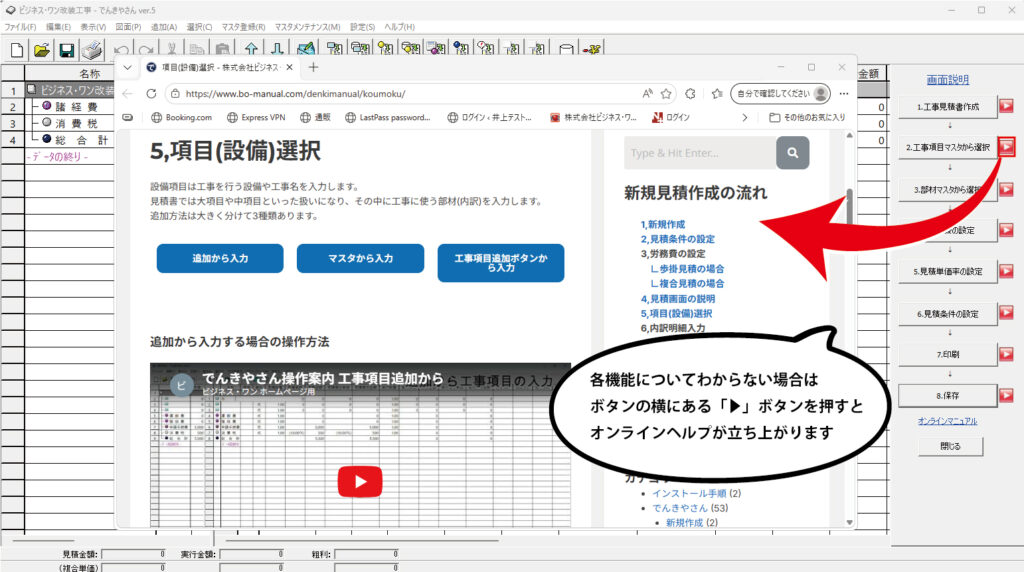Click the Type & Hit Enter search field
The image size is (1024, 572).
coord(700,153)
